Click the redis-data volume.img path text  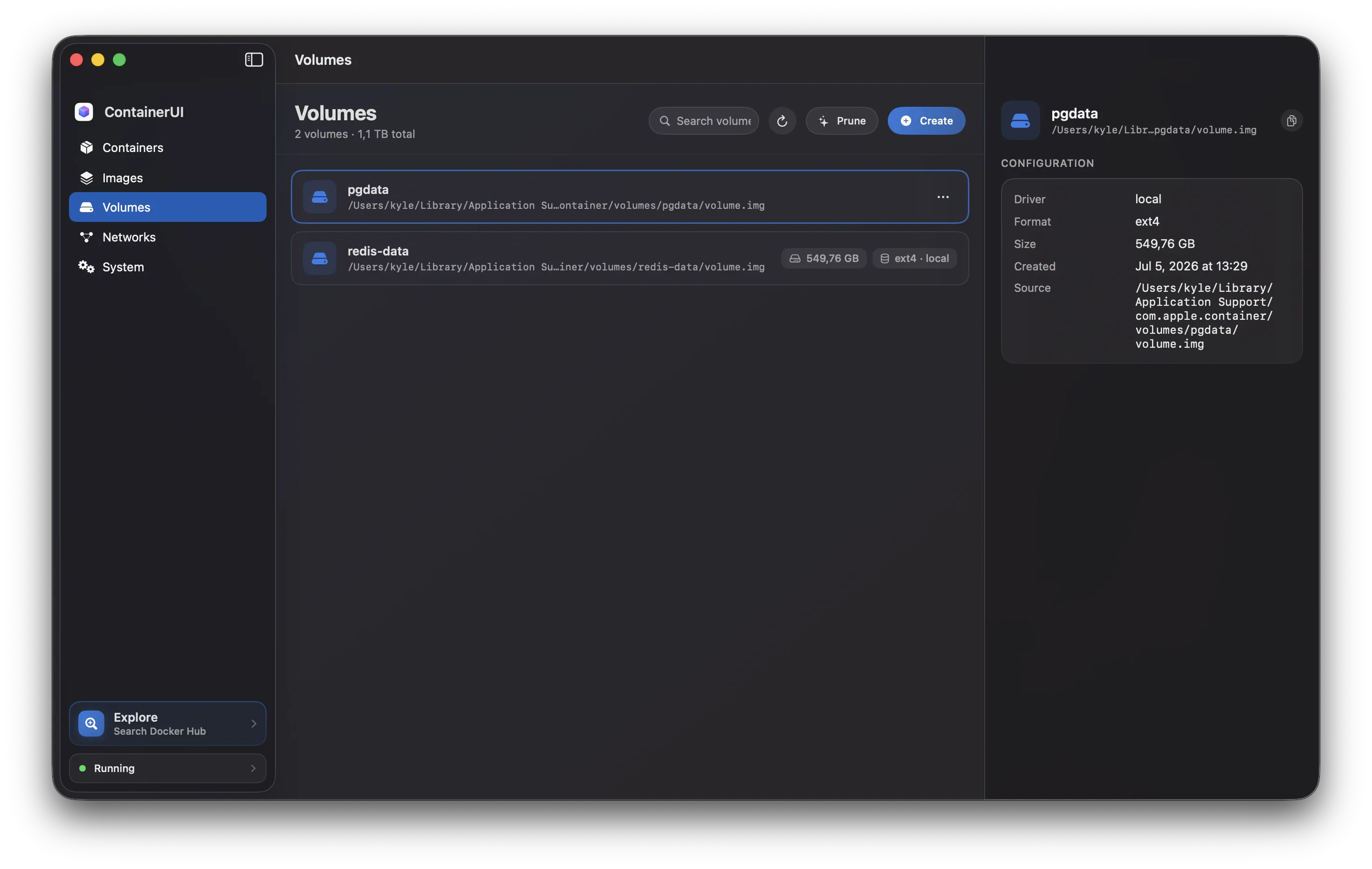(556, 267)
